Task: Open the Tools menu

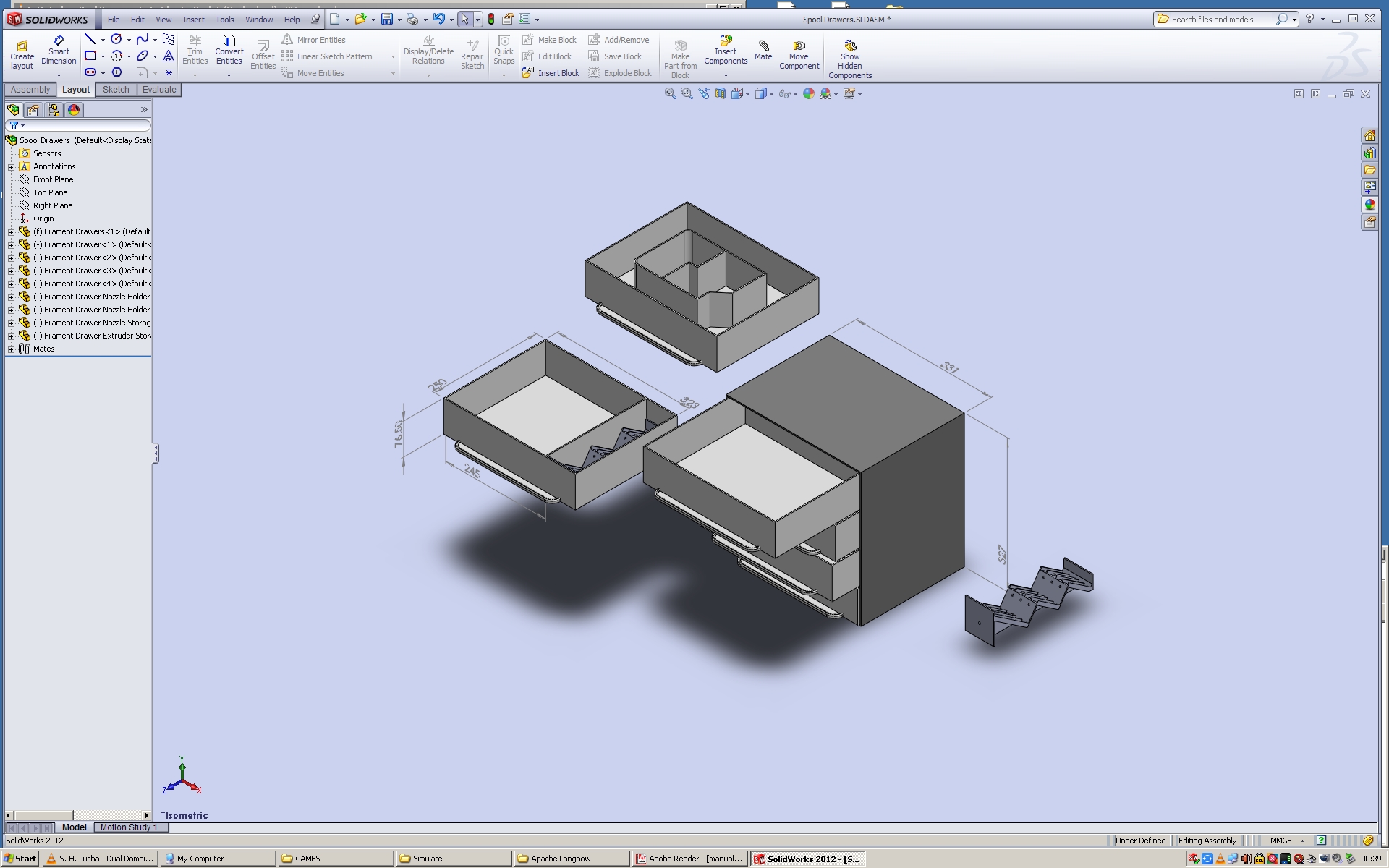Action: pos(224,20)
